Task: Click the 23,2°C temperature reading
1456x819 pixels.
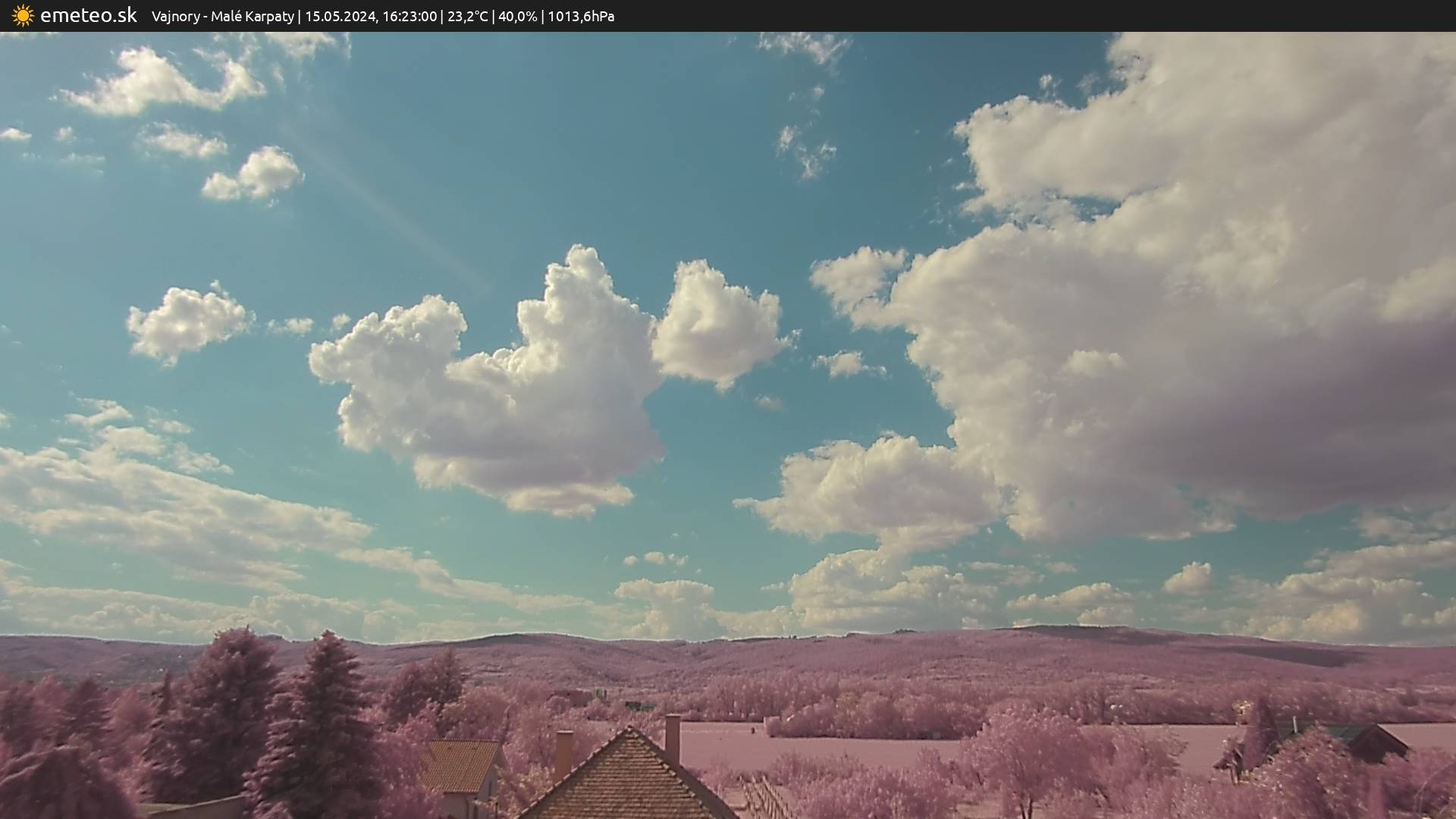Action: (467, 16)
